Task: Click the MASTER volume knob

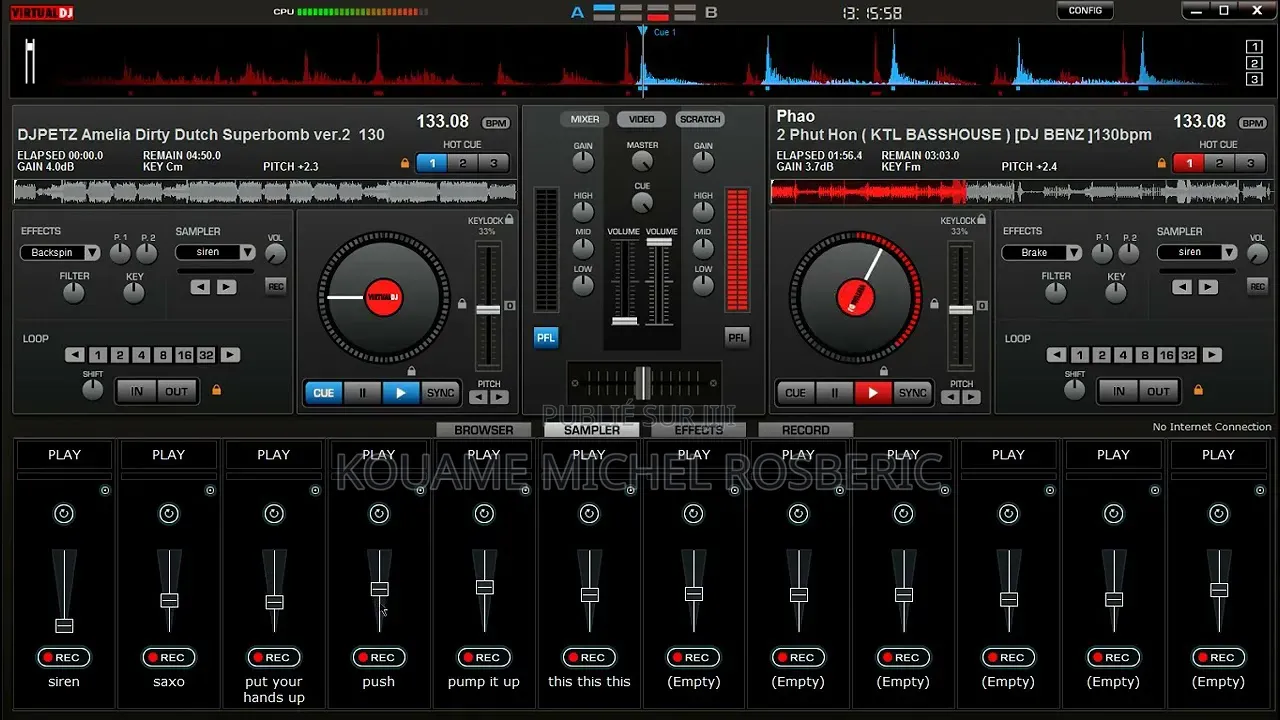Action: [x=643, y=161]
